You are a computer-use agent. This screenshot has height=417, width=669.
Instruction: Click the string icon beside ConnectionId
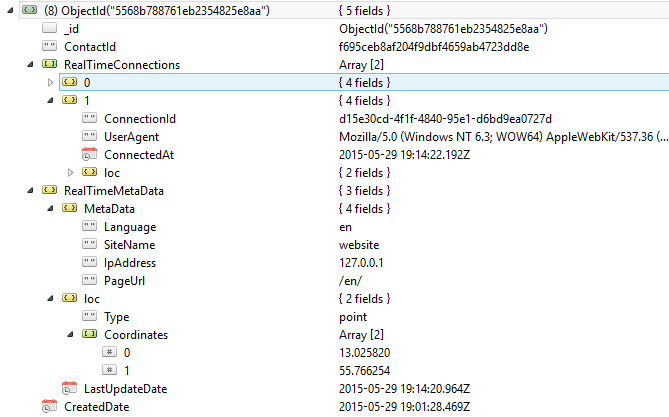point(90,118)
